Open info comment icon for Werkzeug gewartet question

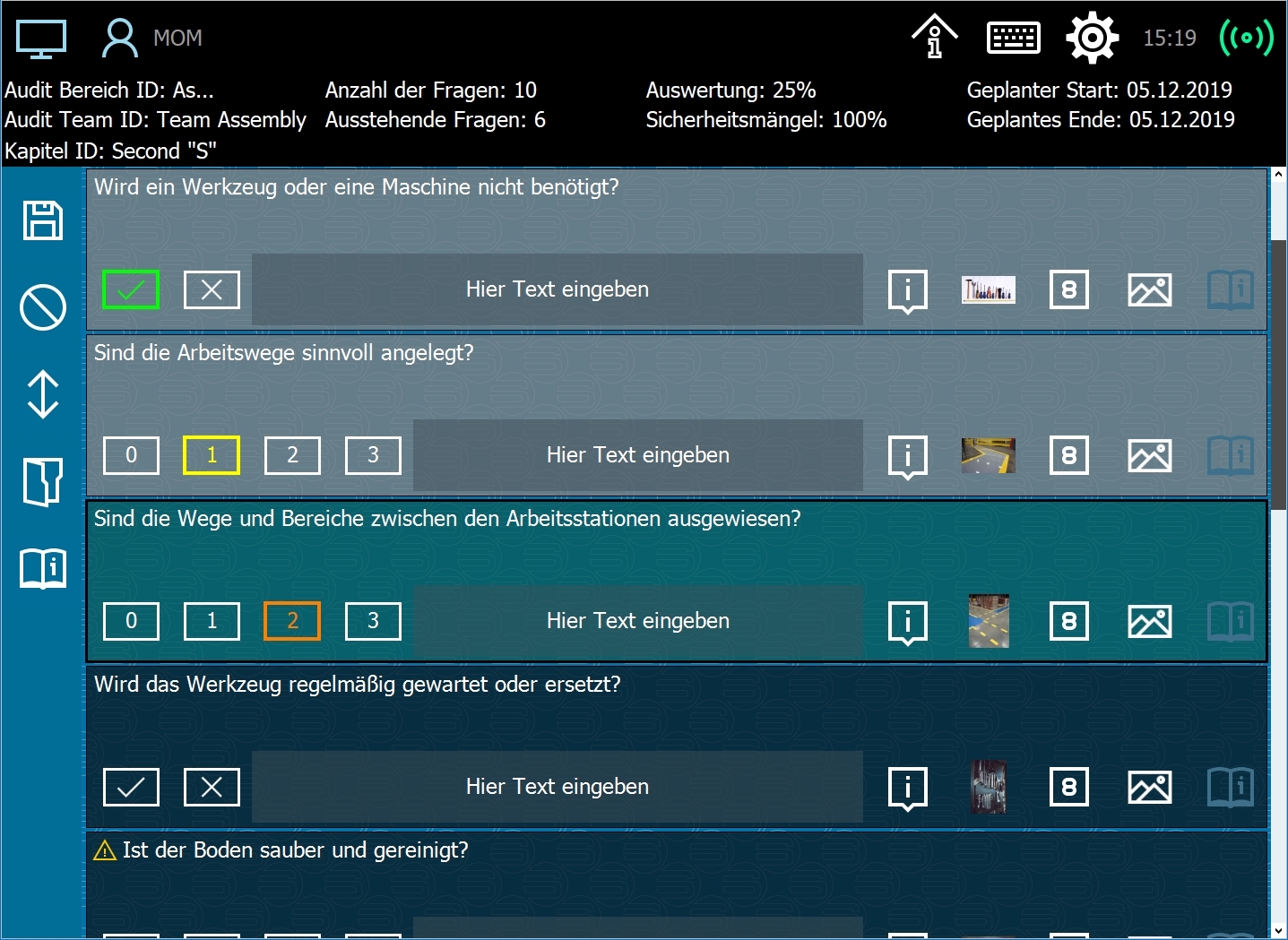pos(907,788)
